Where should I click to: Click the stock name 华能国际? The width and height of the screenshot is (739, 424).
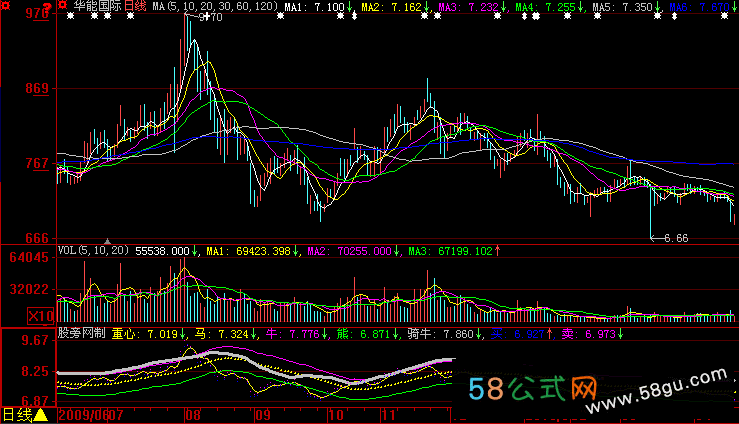tap(97, 6)
